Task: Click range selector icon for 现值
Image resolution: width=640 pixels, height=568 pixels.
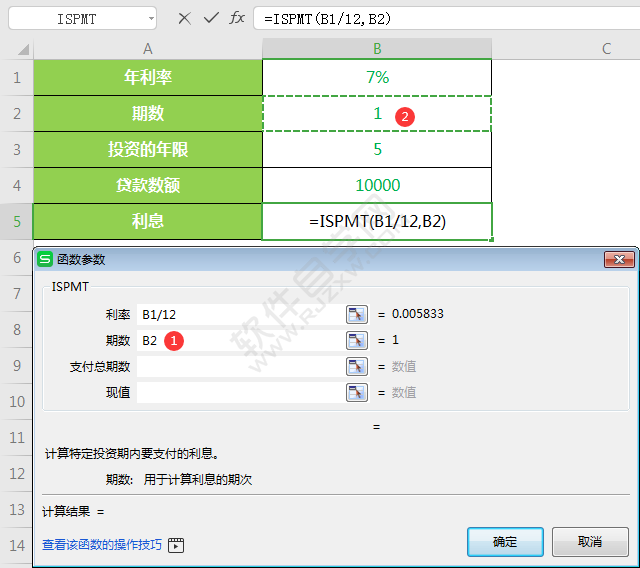Action: 357,393
